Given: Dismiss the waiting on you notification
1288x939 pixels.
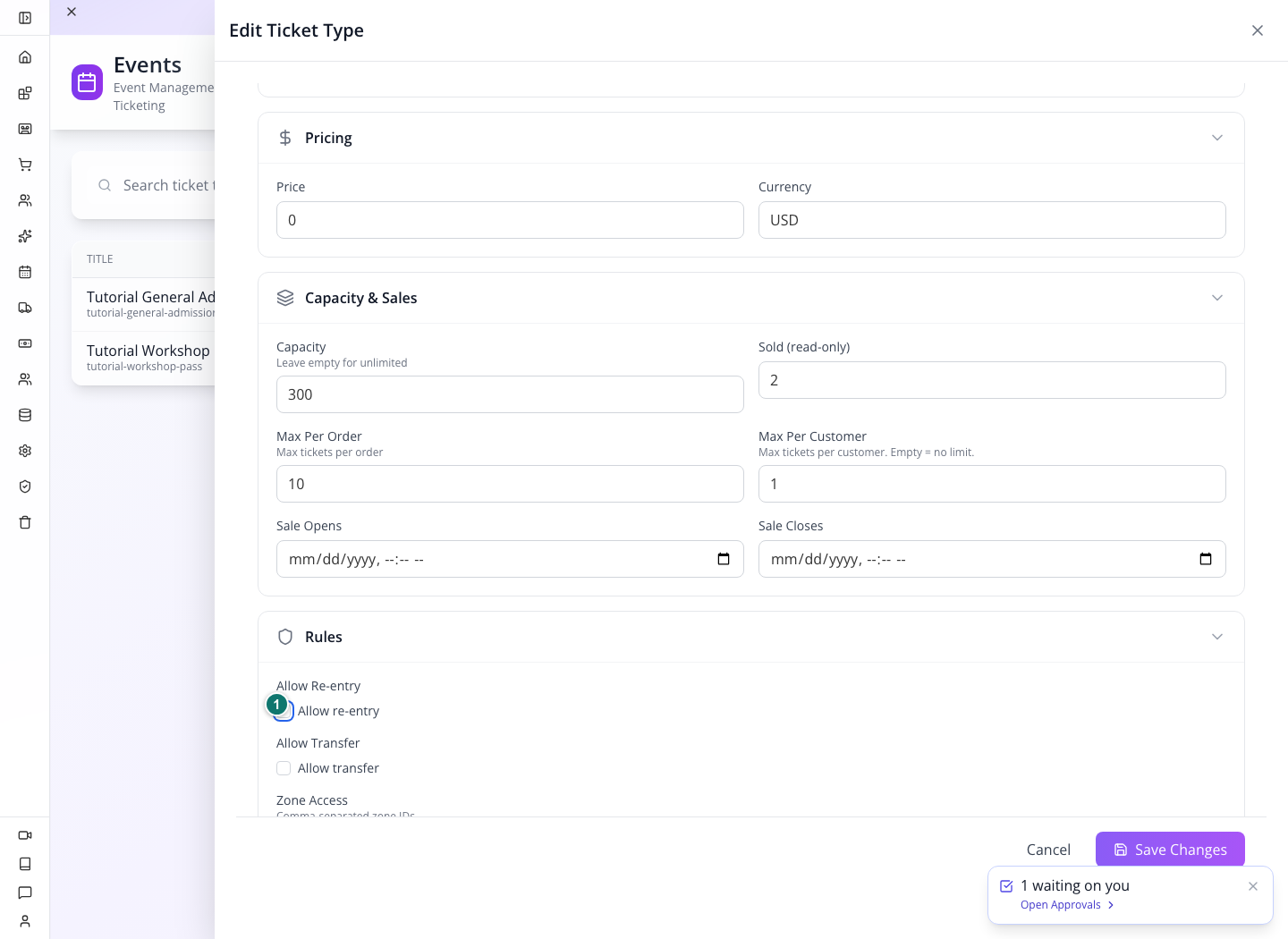Looking at the screenshot, I should (1253, 886).
